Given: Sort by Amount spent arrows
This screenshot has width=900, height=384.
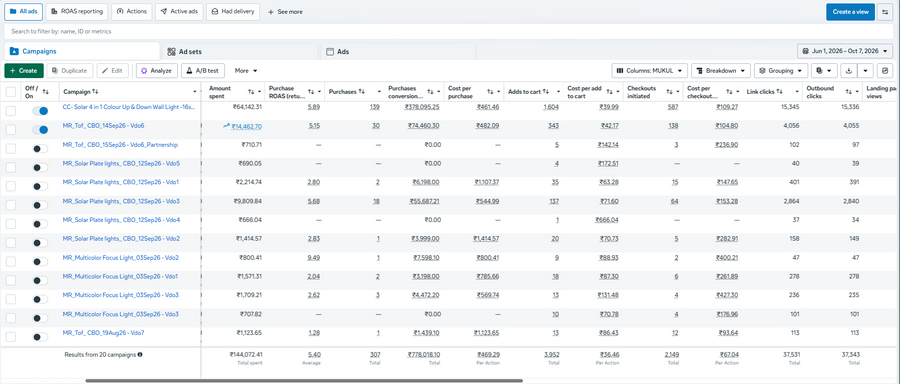Looking at the screenshot, I should click(x=251, y=91).
